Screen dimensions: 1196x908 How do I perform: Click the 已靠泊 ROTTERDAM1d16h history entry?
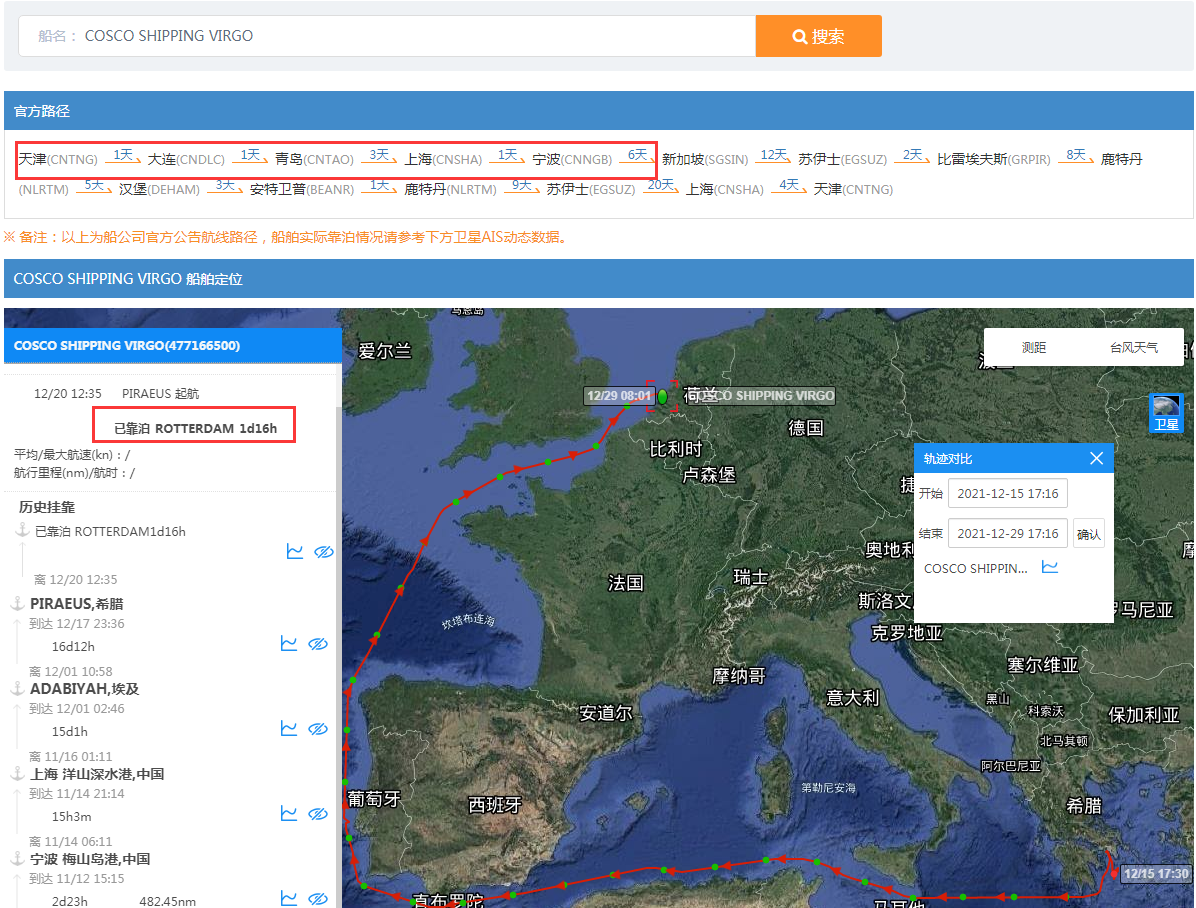coord(111,531)
